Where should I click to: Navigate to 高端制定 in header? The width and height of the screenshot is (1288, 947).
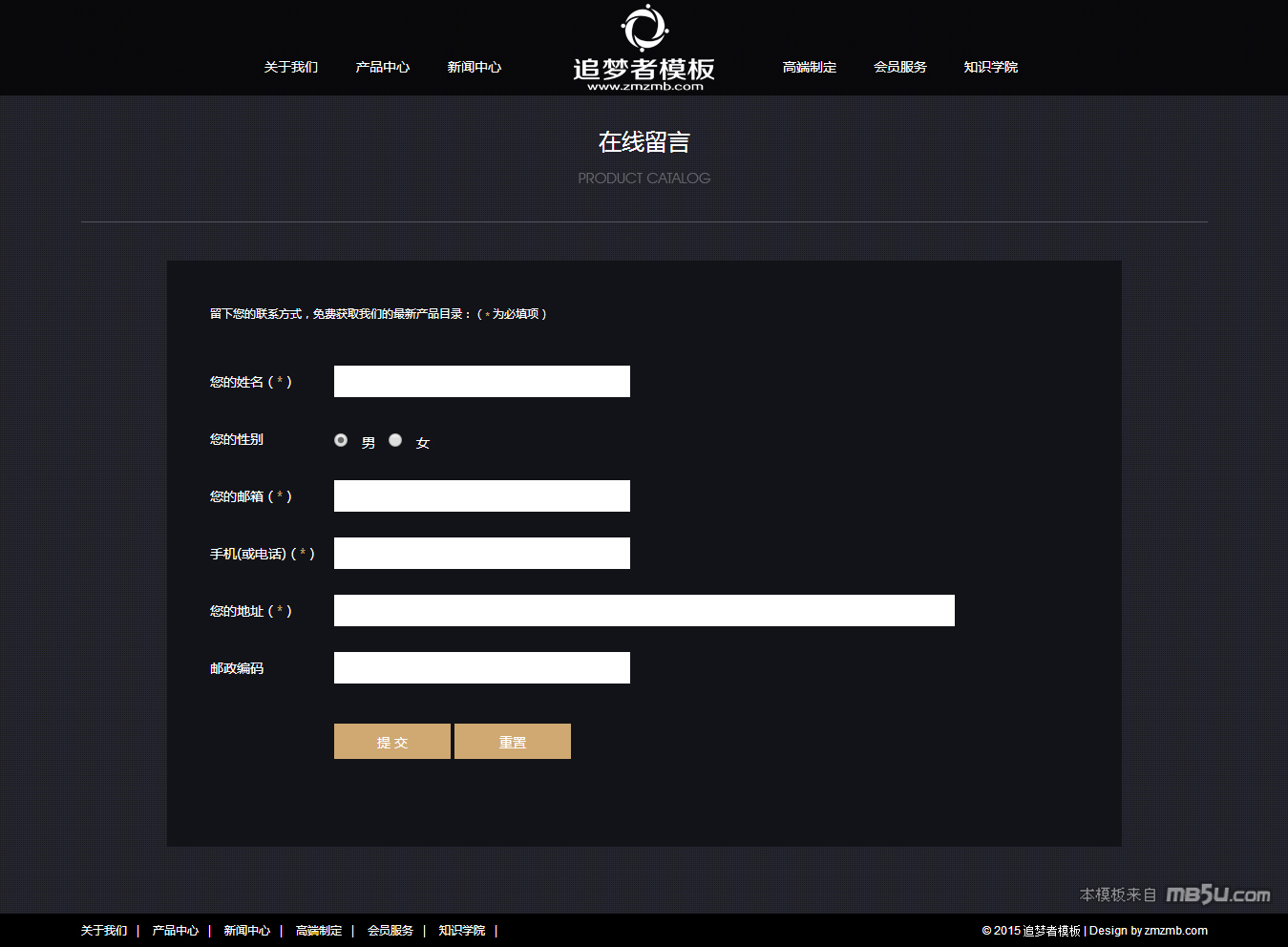810,67
